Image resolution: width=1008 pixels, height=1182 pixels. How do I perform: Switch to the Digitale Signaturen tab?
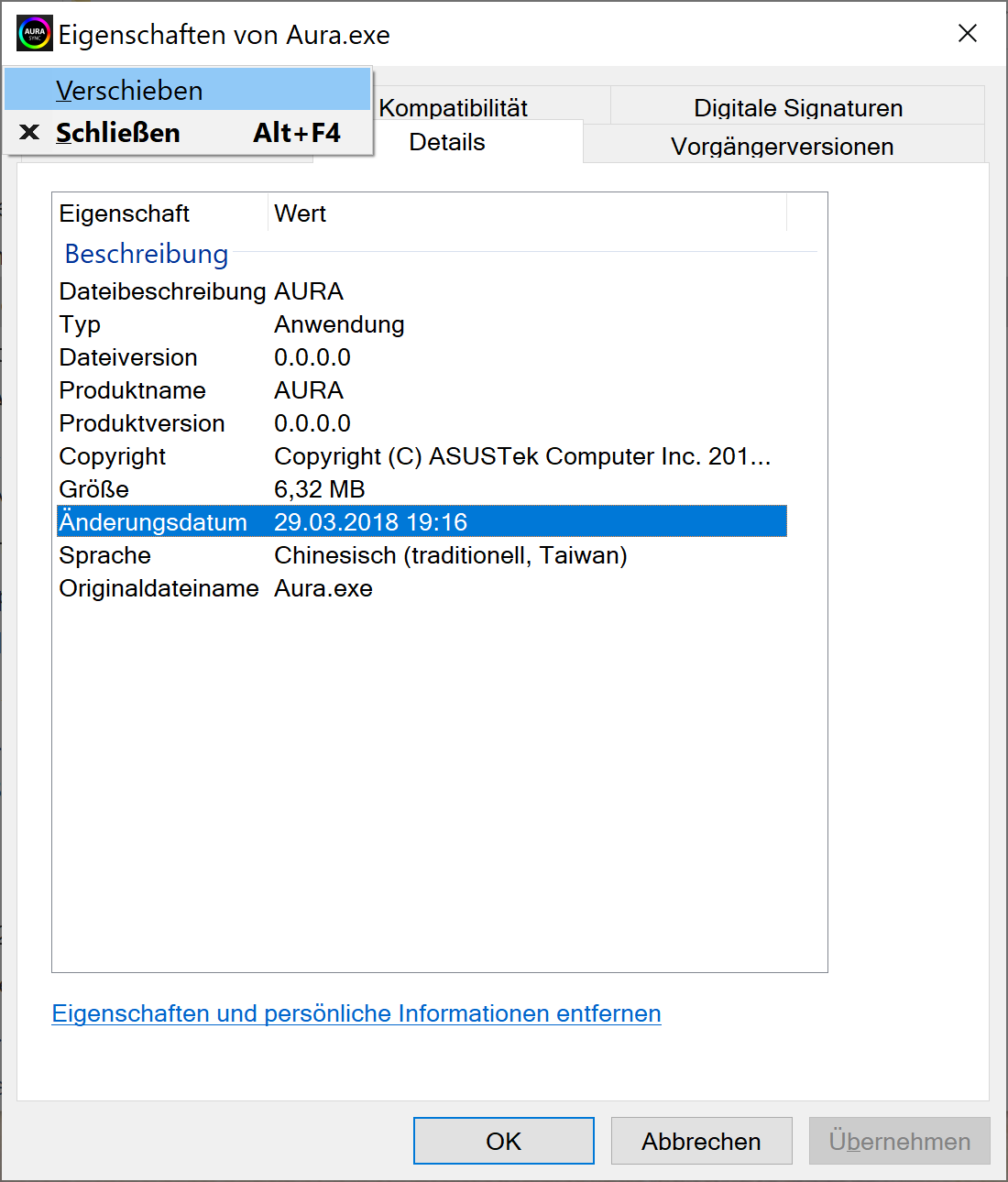tap(798, 107)
